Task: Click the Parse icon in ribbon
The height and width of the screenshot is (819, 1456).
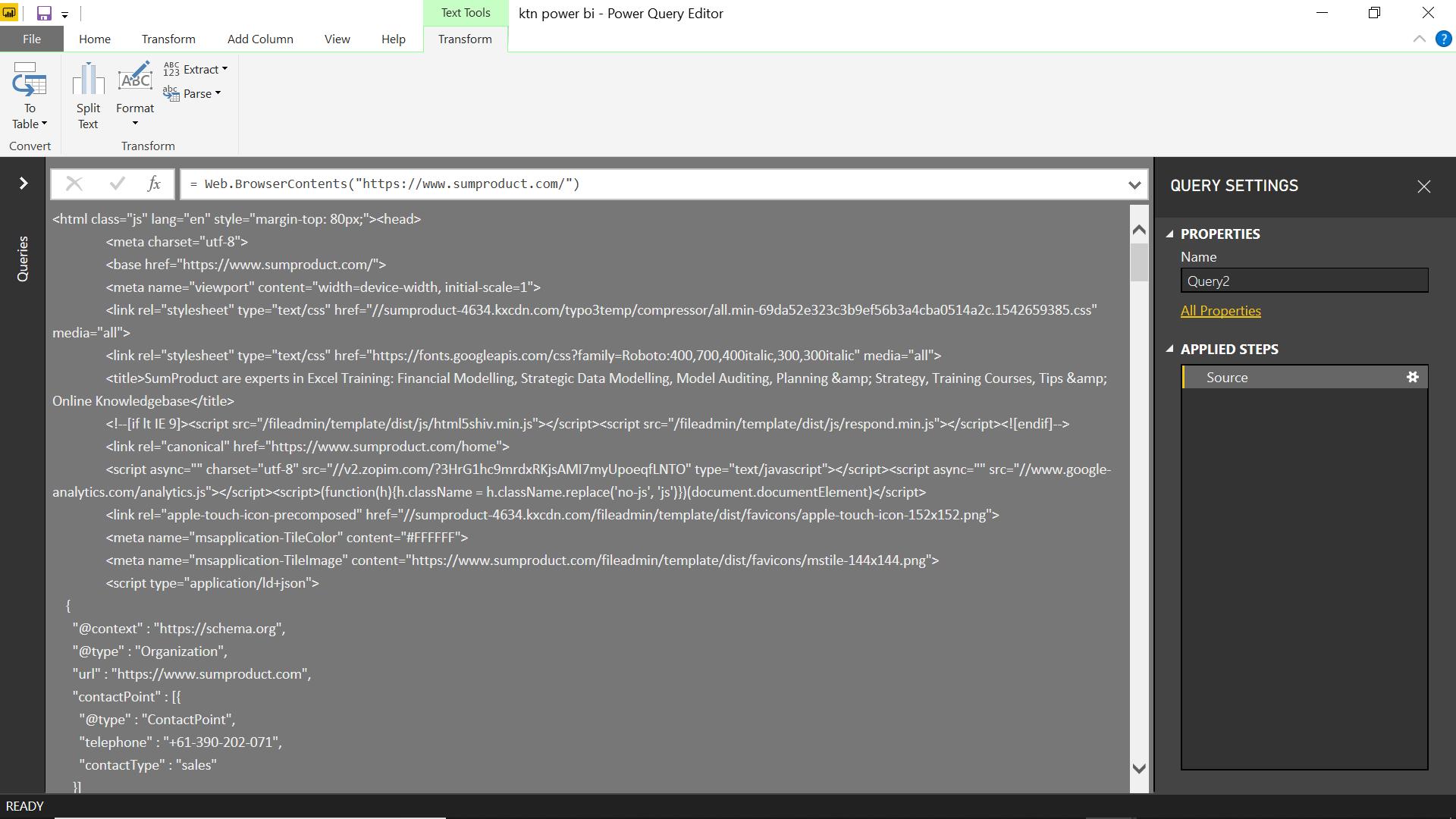Action: click(171, 93)
